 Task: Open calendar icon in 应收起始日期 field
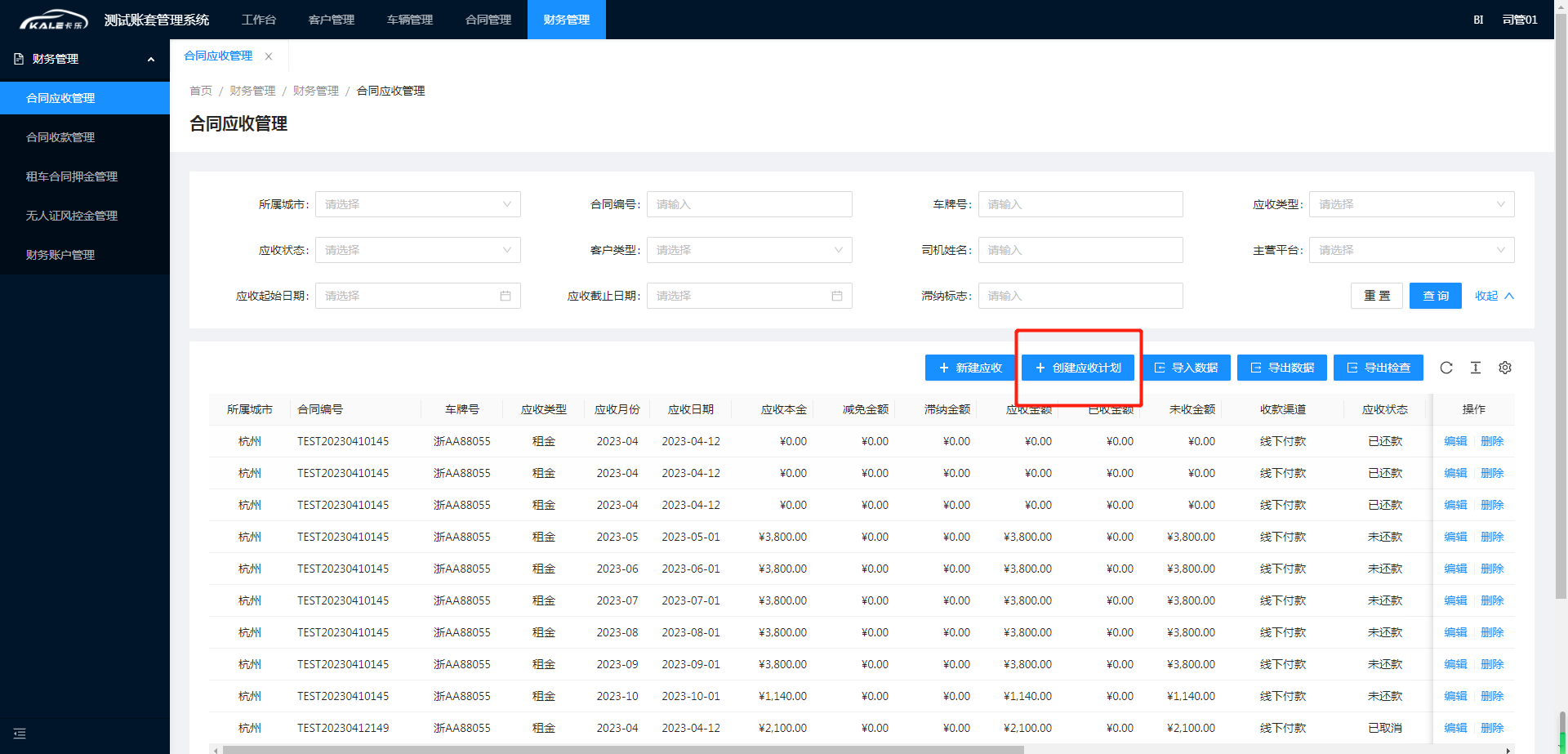point(506,296)
